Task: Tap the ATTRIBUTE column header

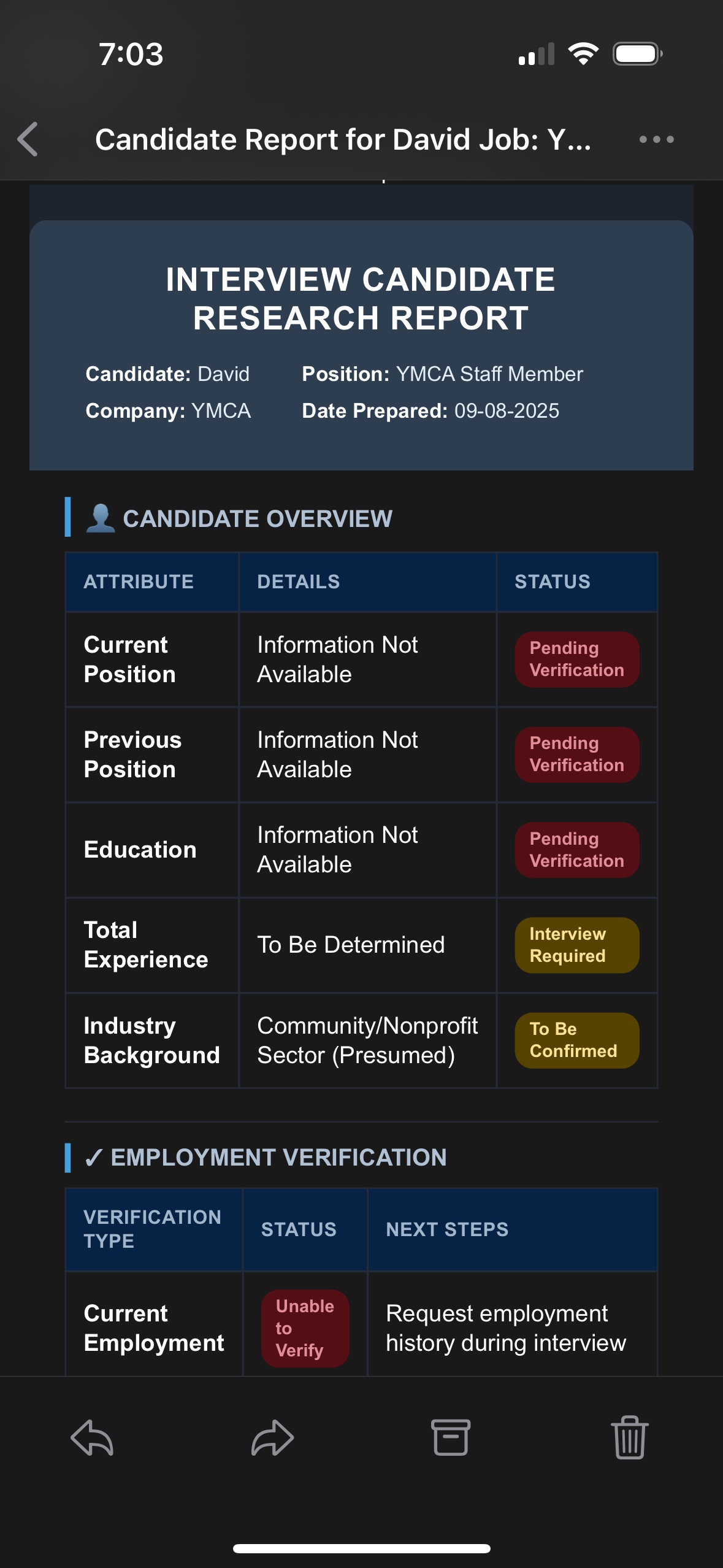Action: click(x=139, y=582)
